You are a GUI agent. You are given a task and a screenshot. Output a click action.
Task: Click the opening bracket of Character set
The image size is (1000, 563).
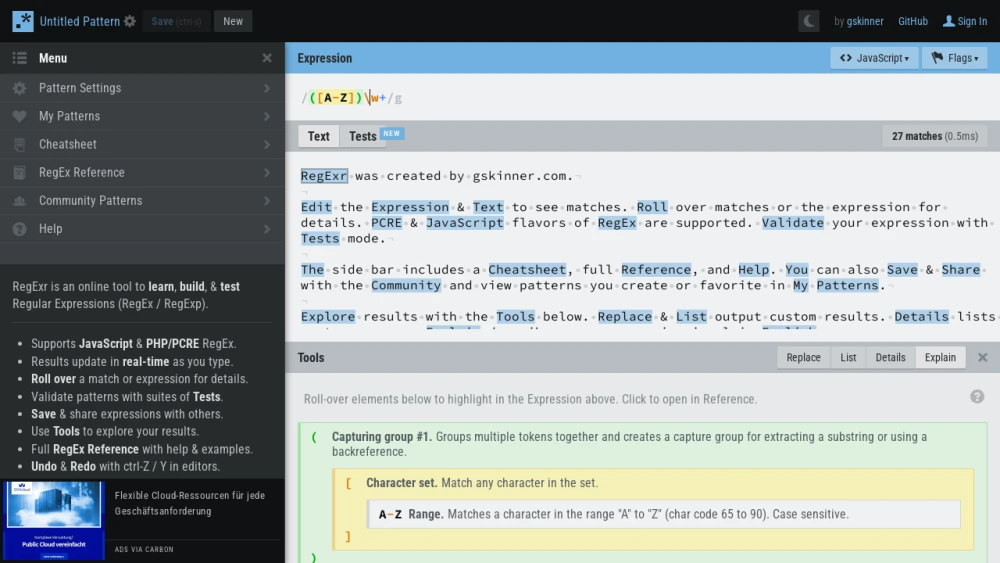348,483
